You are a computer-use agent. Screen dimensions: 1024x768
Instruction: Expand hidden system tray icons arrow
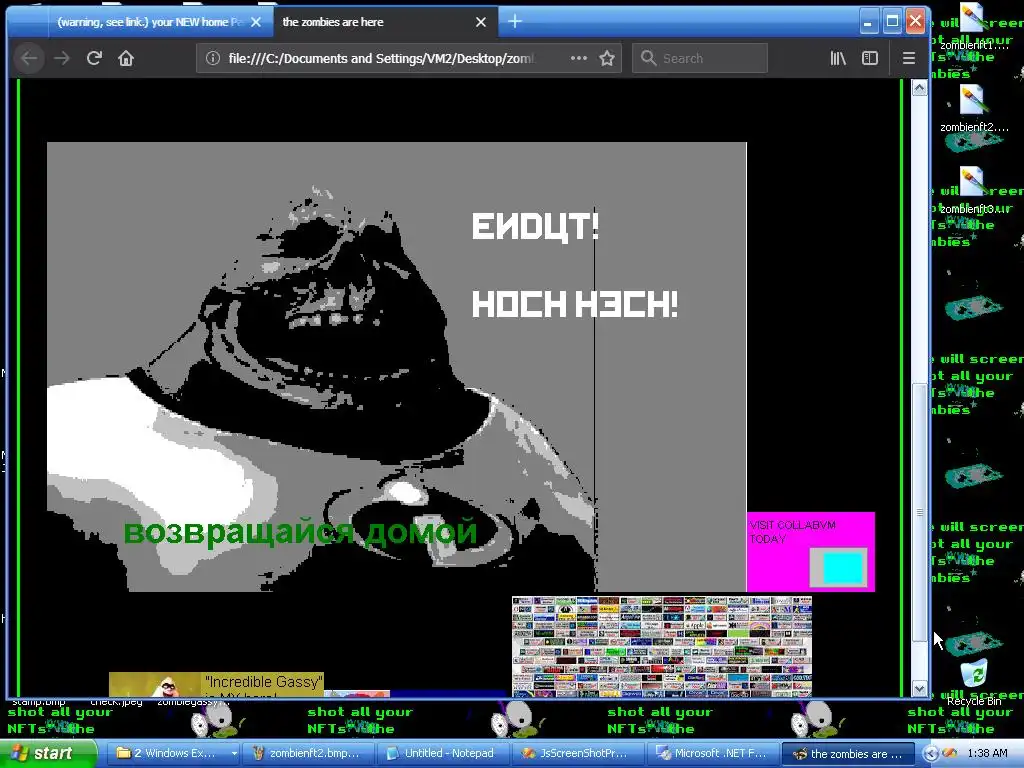pos(931,754)
